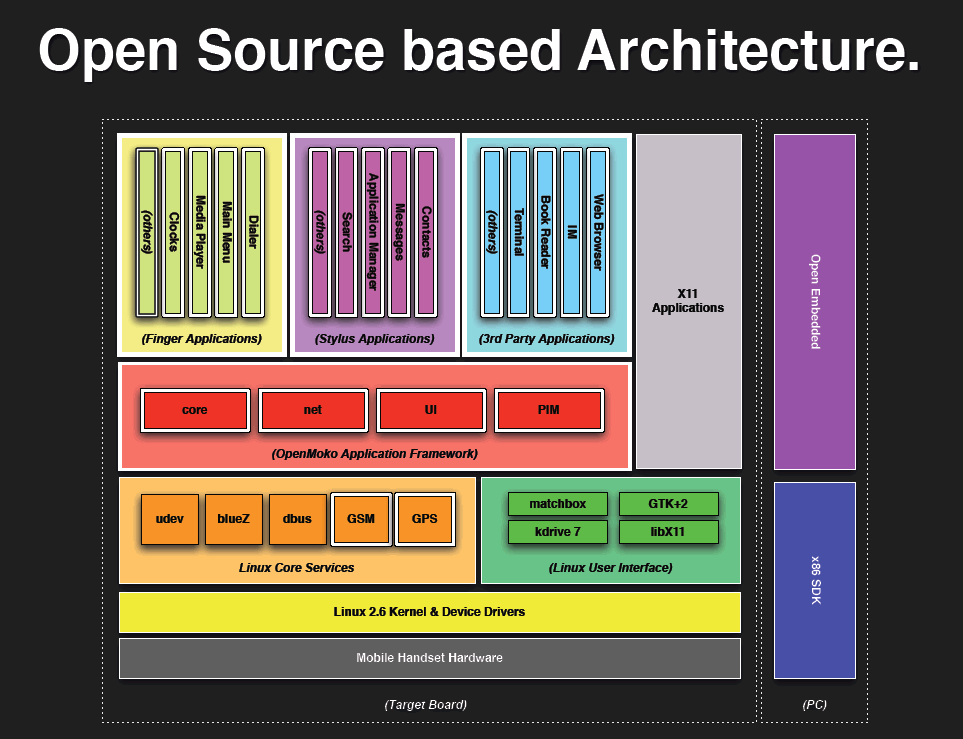The width and height of the screenshot is (963, 739).
Task: Click the Linux 2.6 Kernel & Device Drivers bar
Action: [430, 612]
